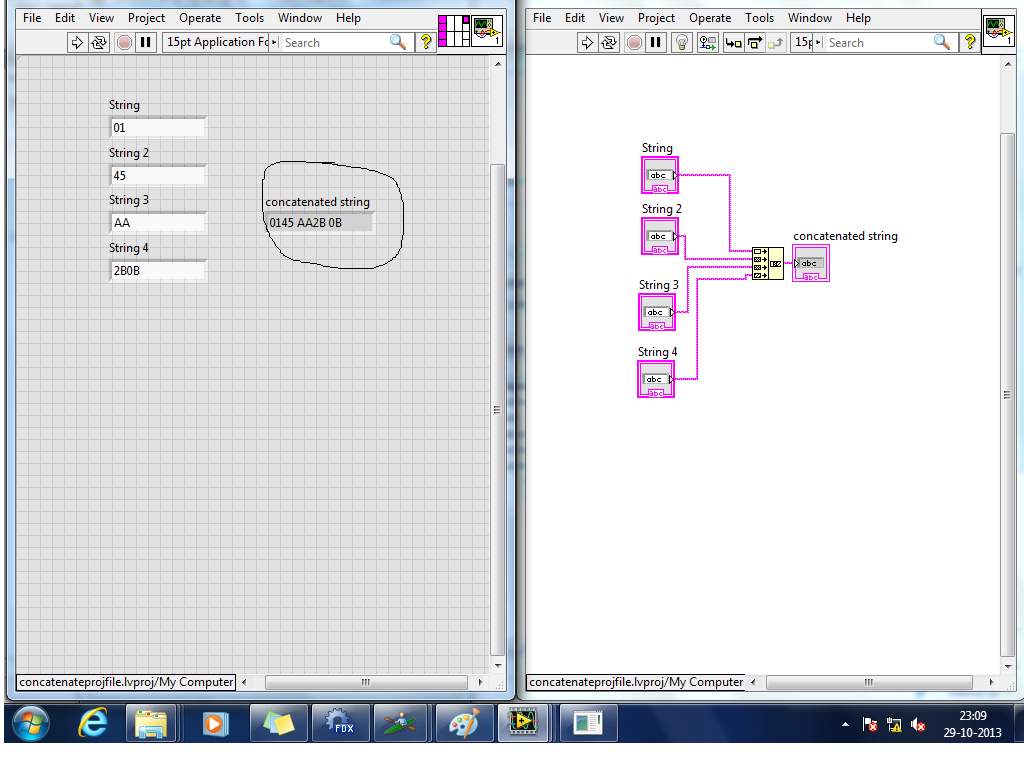Screen dimensions: 1024x768
Task: Open Operate menu in front panel window
Action: click(x=200, y=18)
